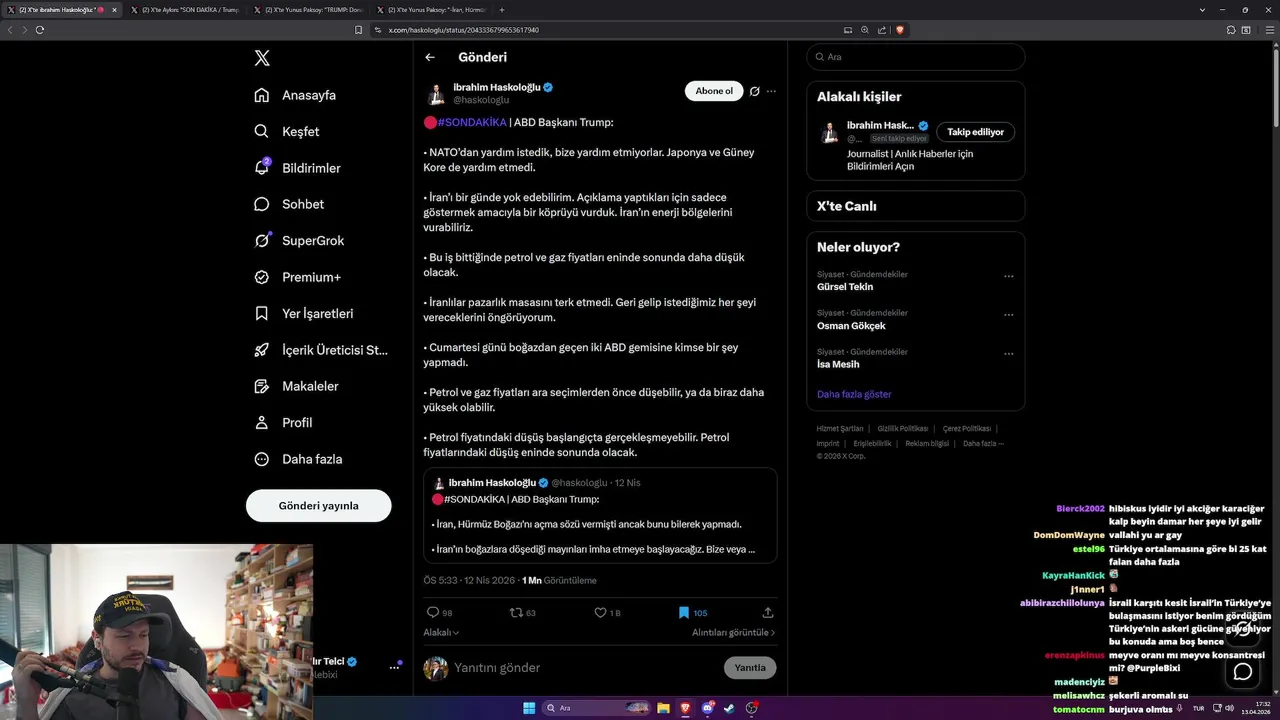Open Sohbet chat section
Viewport: 1280px width, 720px height.
289,204
